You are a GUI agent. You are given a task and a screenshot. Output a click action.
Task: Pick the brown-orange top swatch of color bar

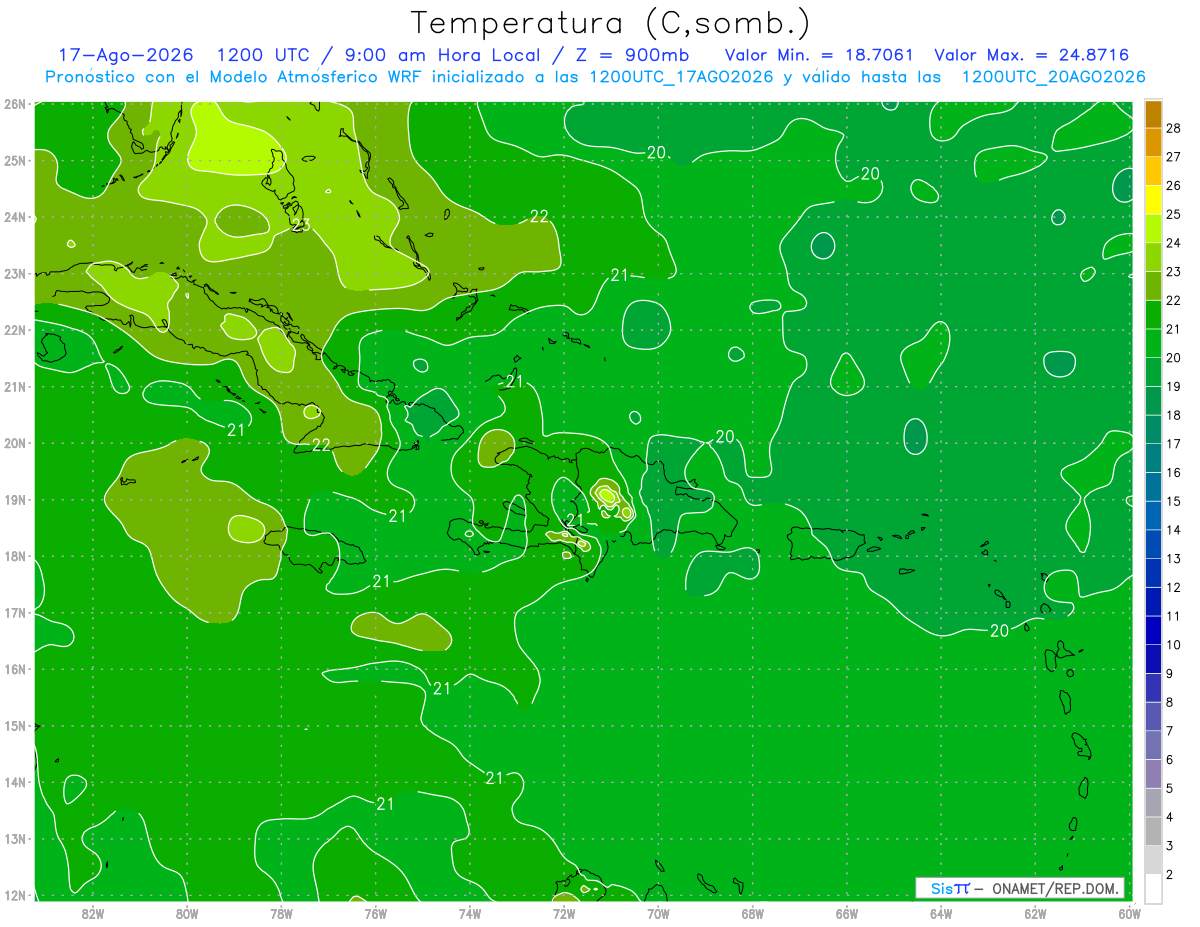coord(1153,114)
